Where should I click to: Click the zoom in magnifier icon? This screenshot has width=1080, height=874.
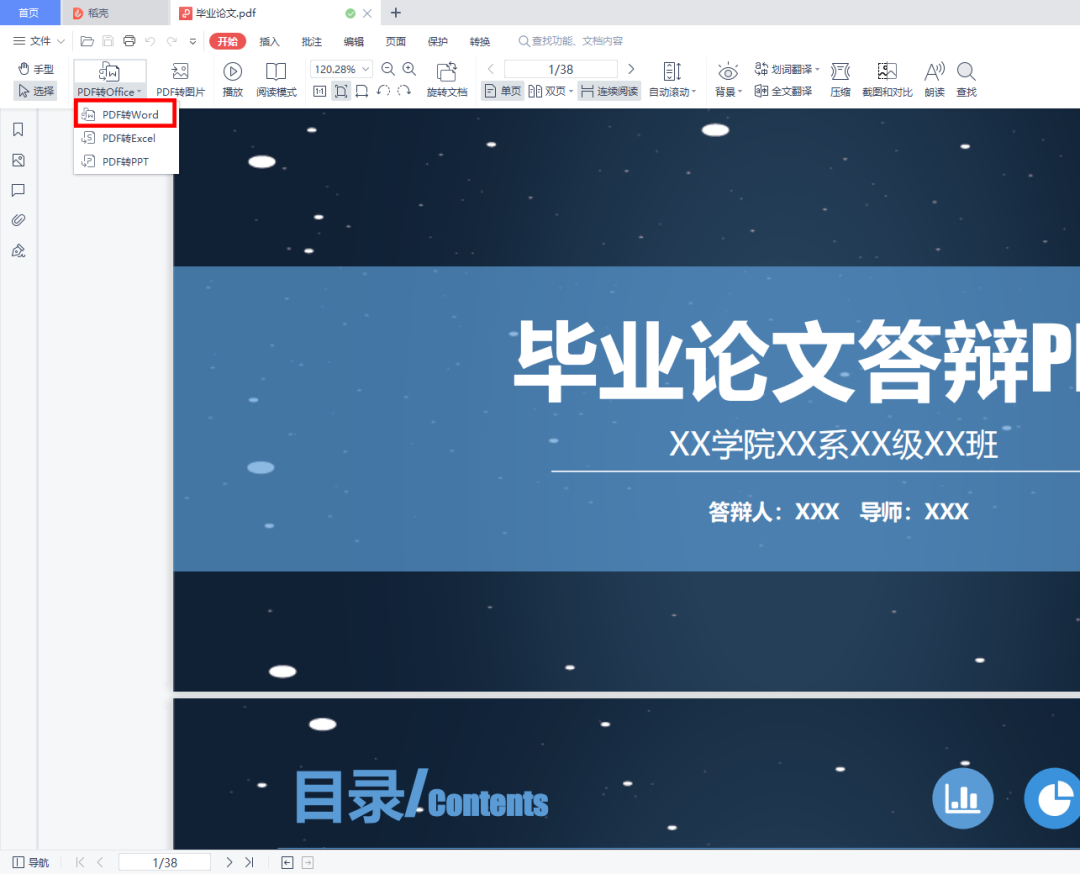click(409, 69)
